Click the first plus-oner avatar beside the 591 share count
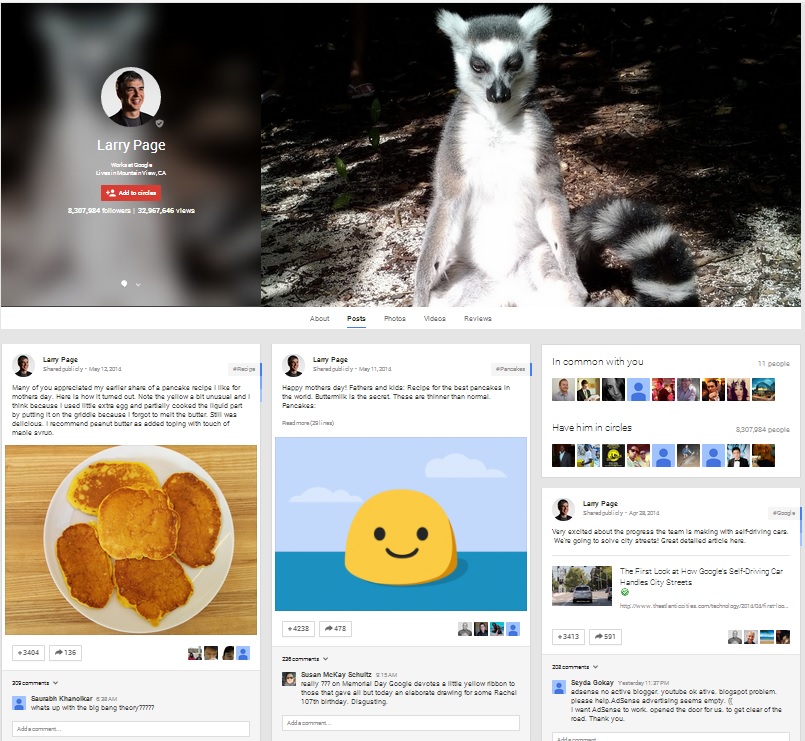Image resolution: width=805 pixels, height=741 pixels. point(735,637)
